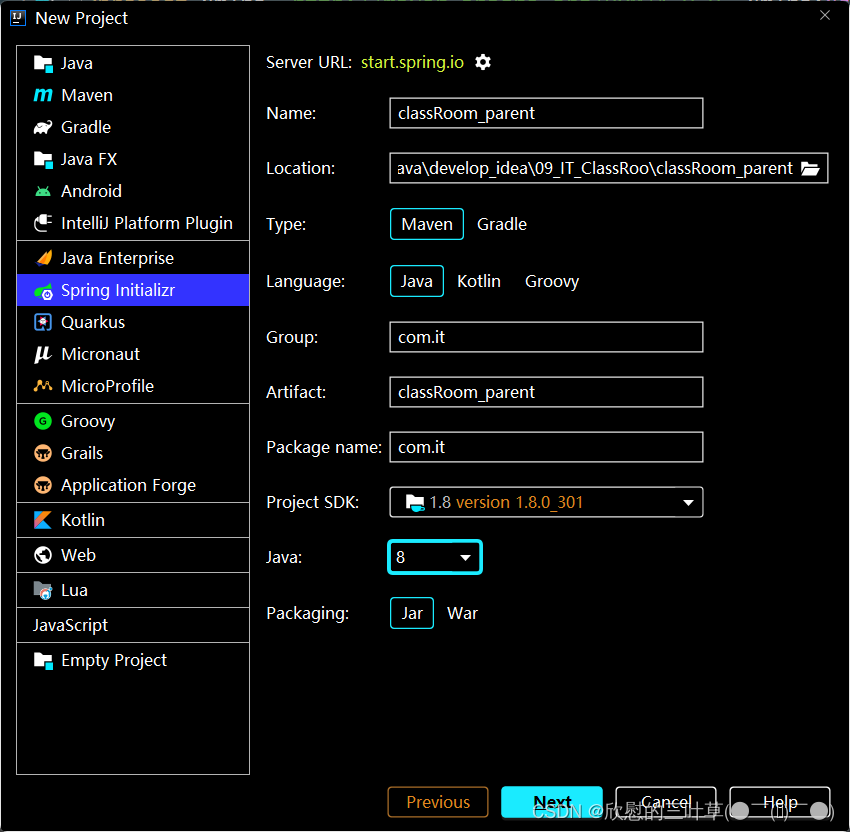
Task: Open the start.spring.io server link
Action: (x=412, y=62)
